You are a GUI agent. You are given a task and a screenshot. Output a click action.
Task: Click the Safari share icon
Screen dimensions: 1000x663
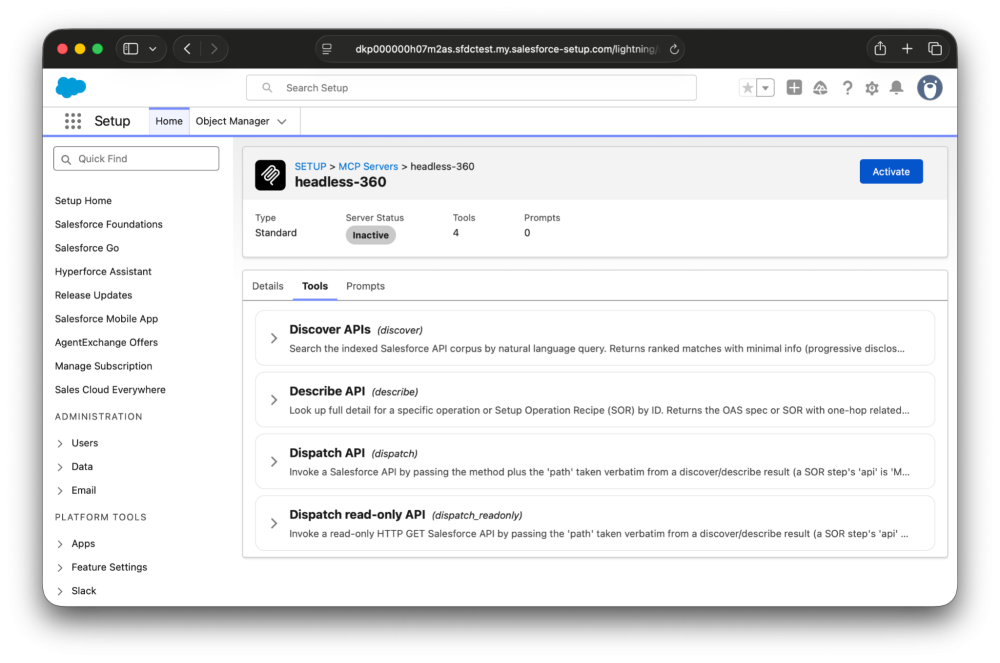pyautogui.click(x=880, y=48)
